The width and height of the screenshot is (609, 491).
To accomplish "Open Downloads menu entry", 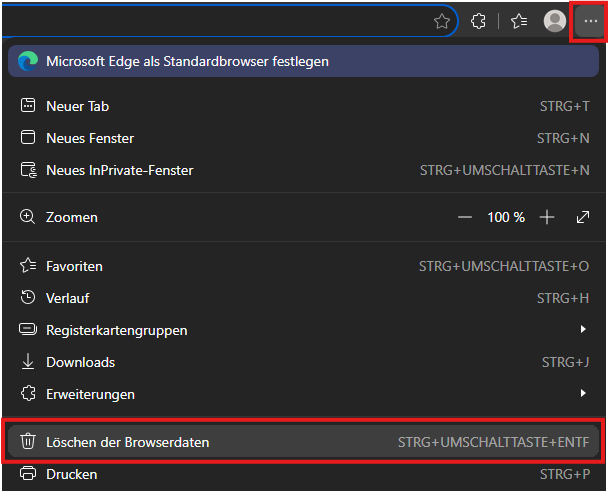I will point(304,362).
